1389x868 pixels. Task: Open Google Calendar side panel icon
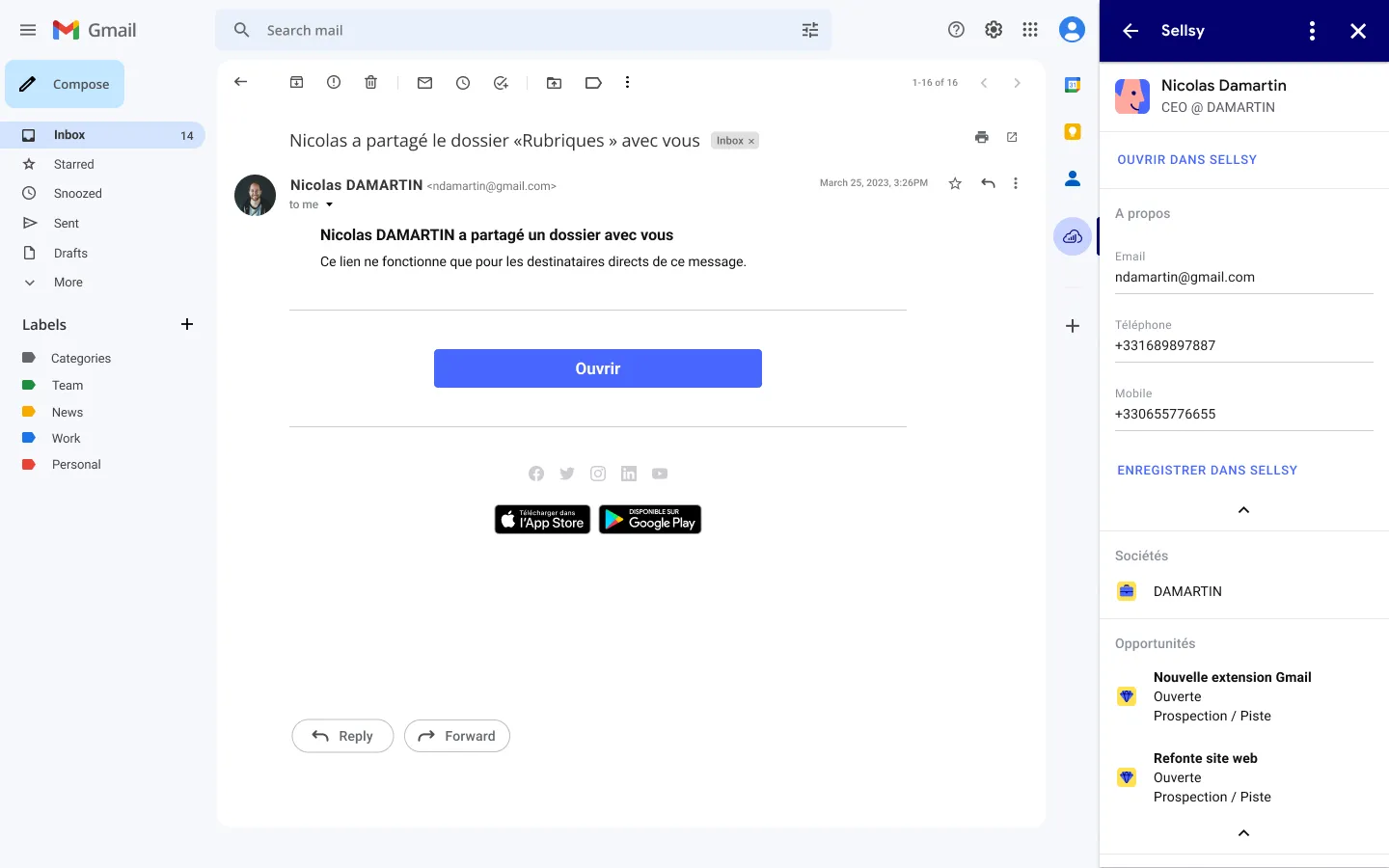pos(1073,85)
